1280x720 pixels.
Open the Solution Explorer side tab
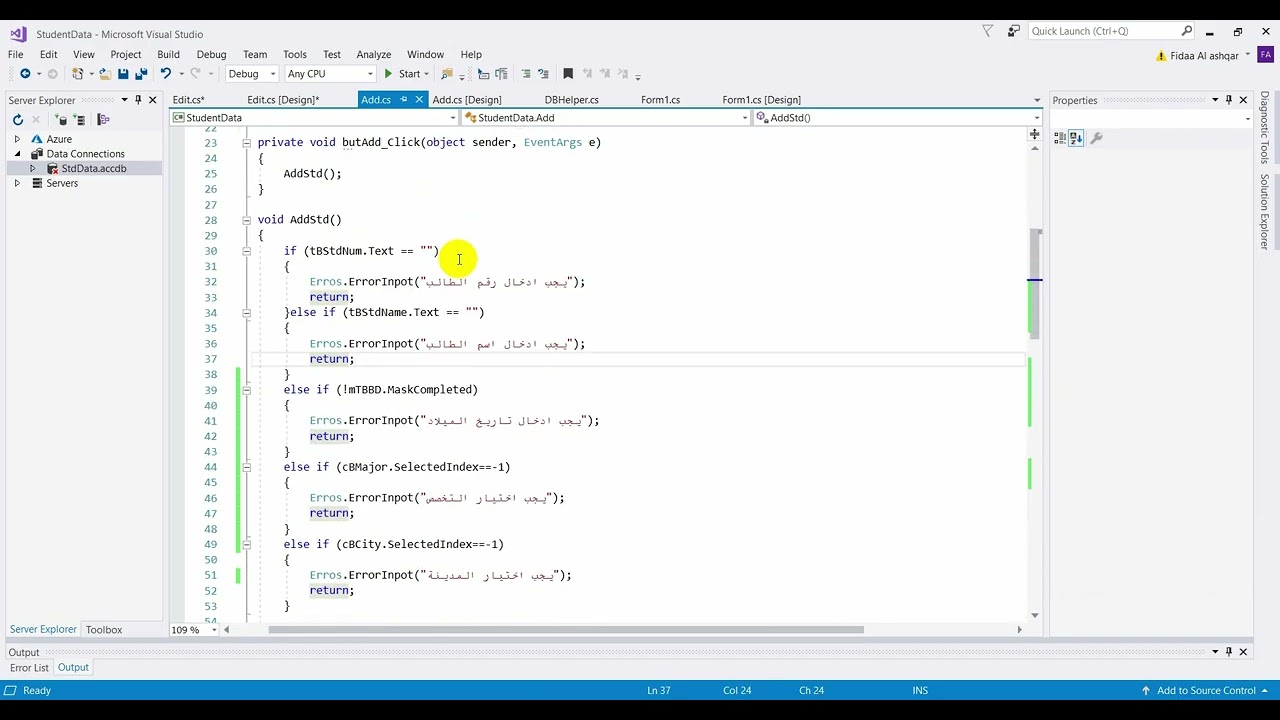tap(1265, 212)
